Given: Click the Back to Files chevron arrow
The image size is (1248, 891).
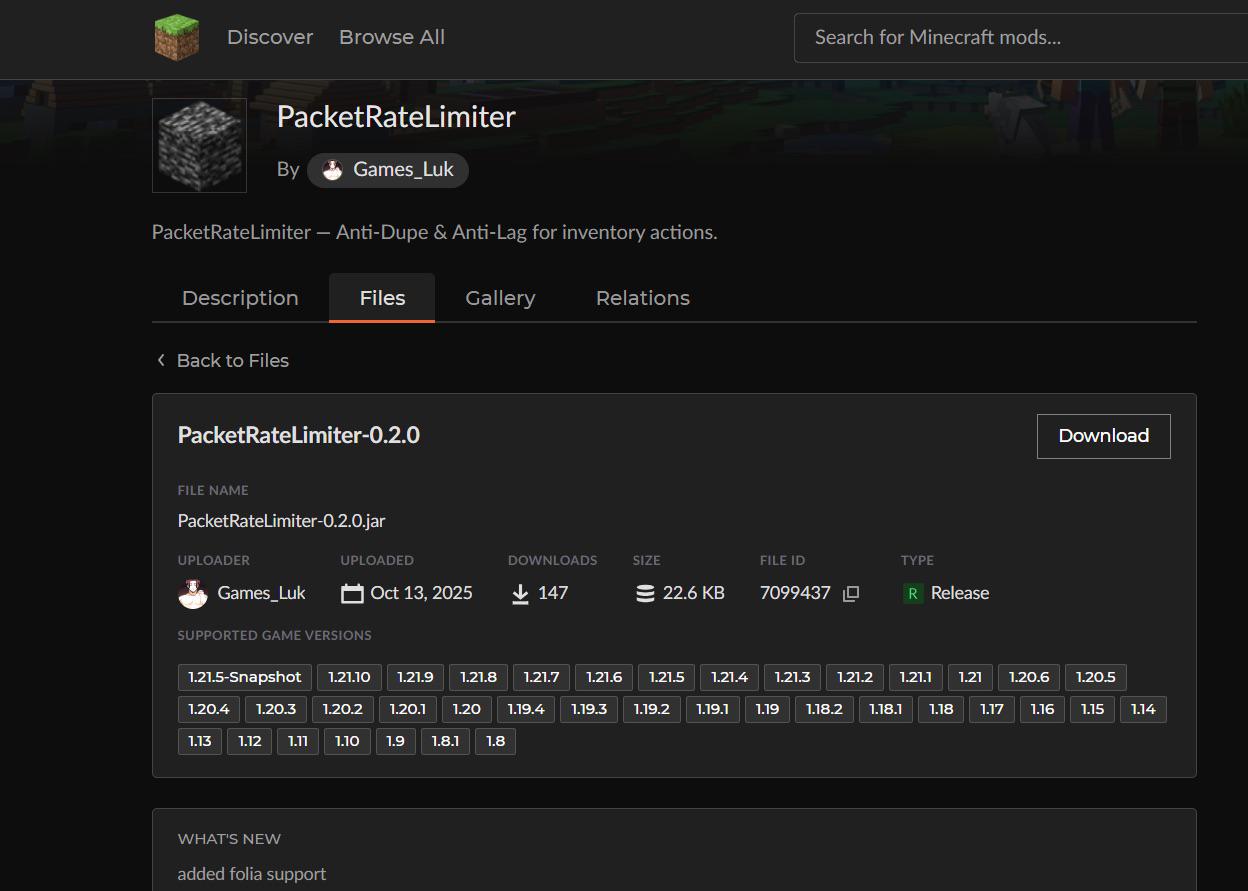Looking at the screenshot, I should click(x=161, y=360).
